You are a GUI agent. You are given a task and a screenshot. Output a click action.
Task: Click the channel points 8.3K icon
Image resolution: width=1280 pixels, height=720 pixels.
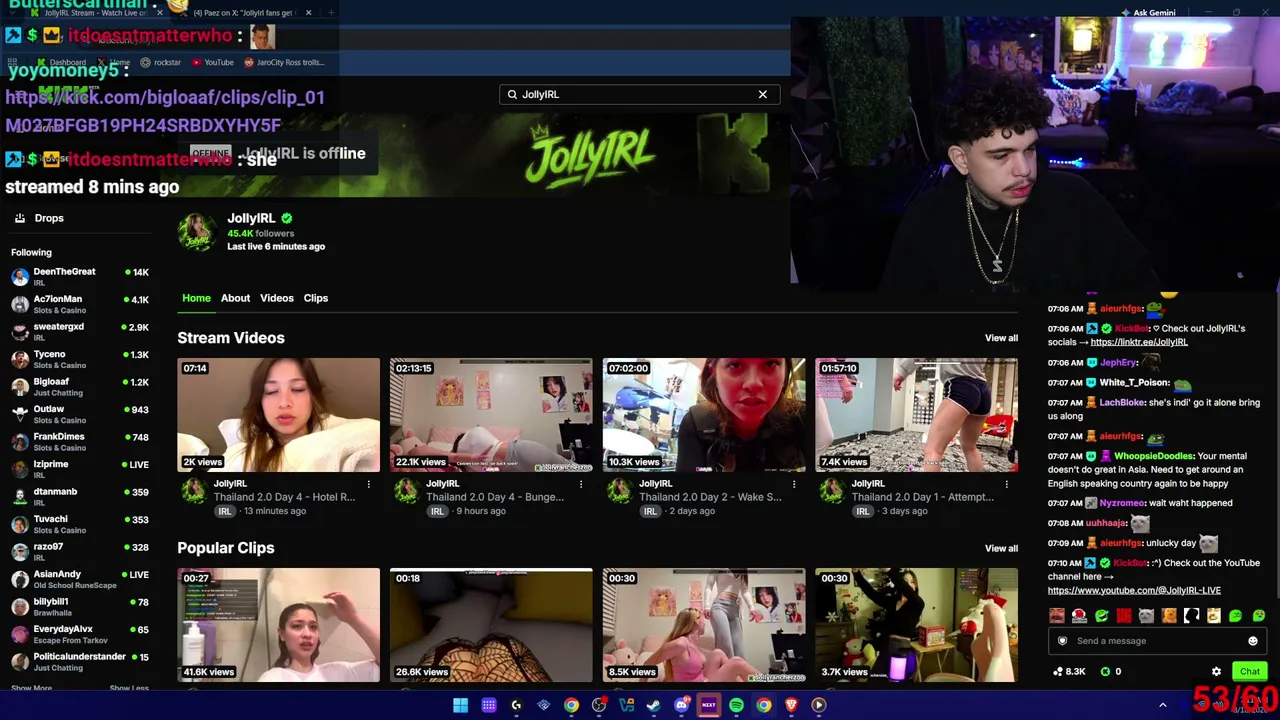(1058, 672)
